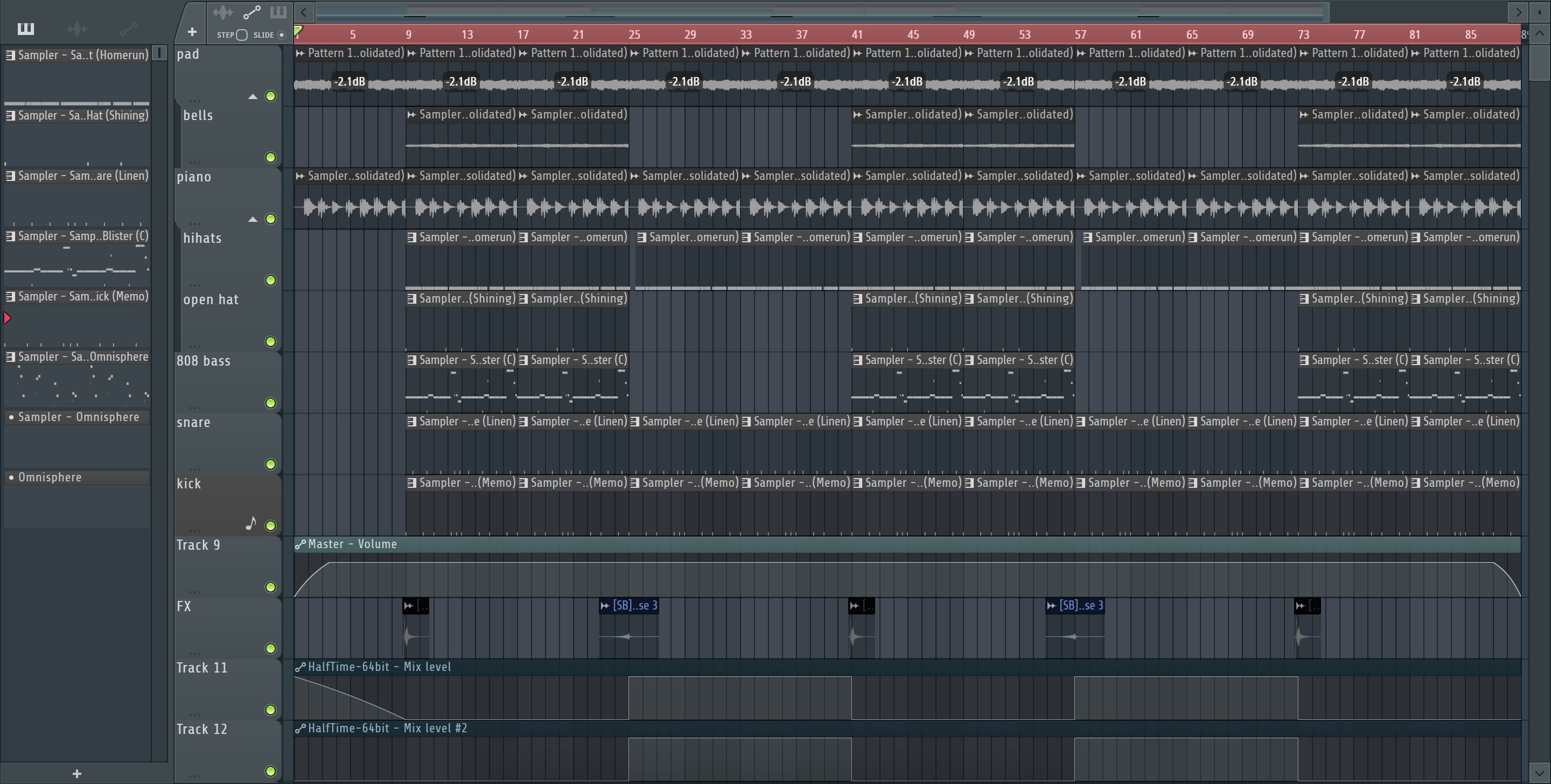
Task: Add a new track with the plus tab
Action: coord(192,32)
